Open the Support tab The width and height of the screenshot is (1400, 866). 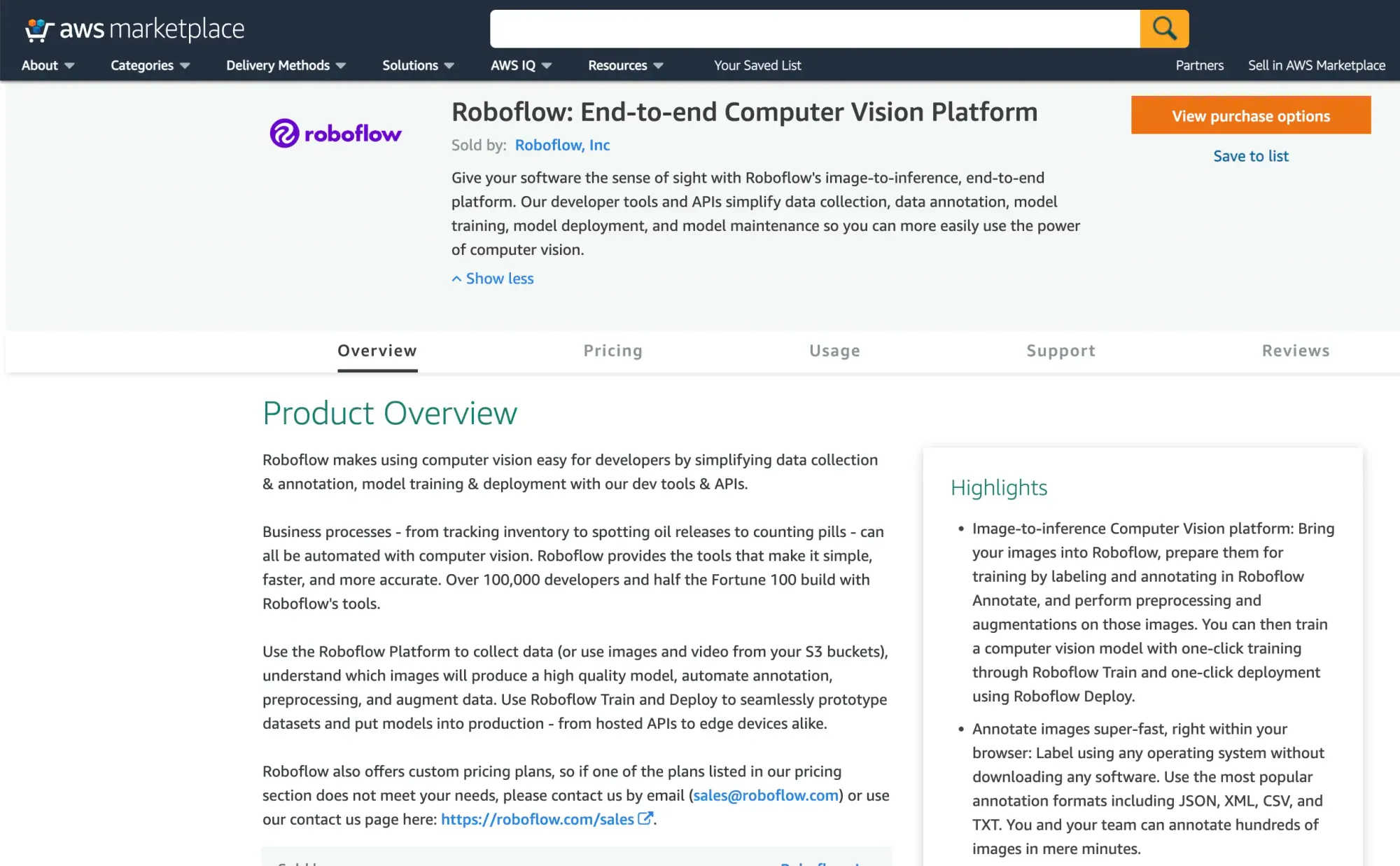(1060, 351)
